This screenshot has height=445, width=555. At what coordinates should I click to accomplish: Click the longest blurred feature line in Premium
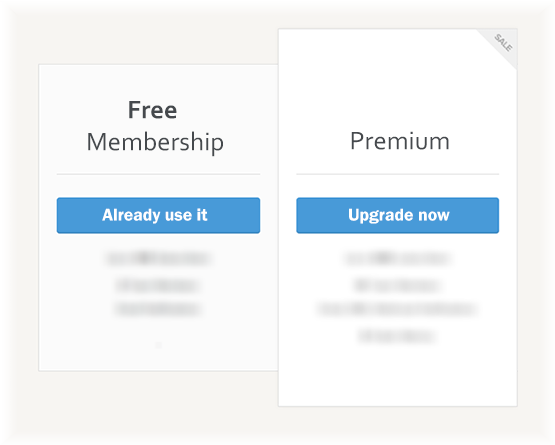pyautogui.click(x=397, y=309)
